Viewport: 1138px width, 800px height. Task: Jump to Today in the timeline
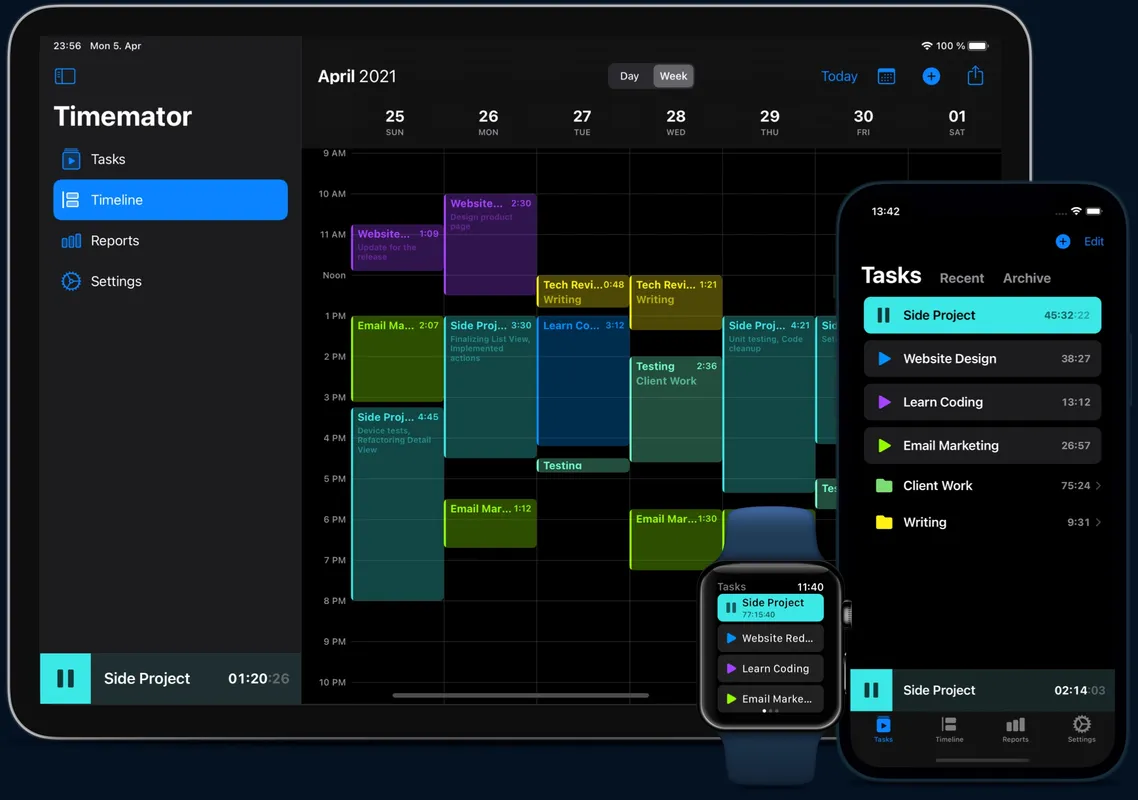[x=838, y=76]
